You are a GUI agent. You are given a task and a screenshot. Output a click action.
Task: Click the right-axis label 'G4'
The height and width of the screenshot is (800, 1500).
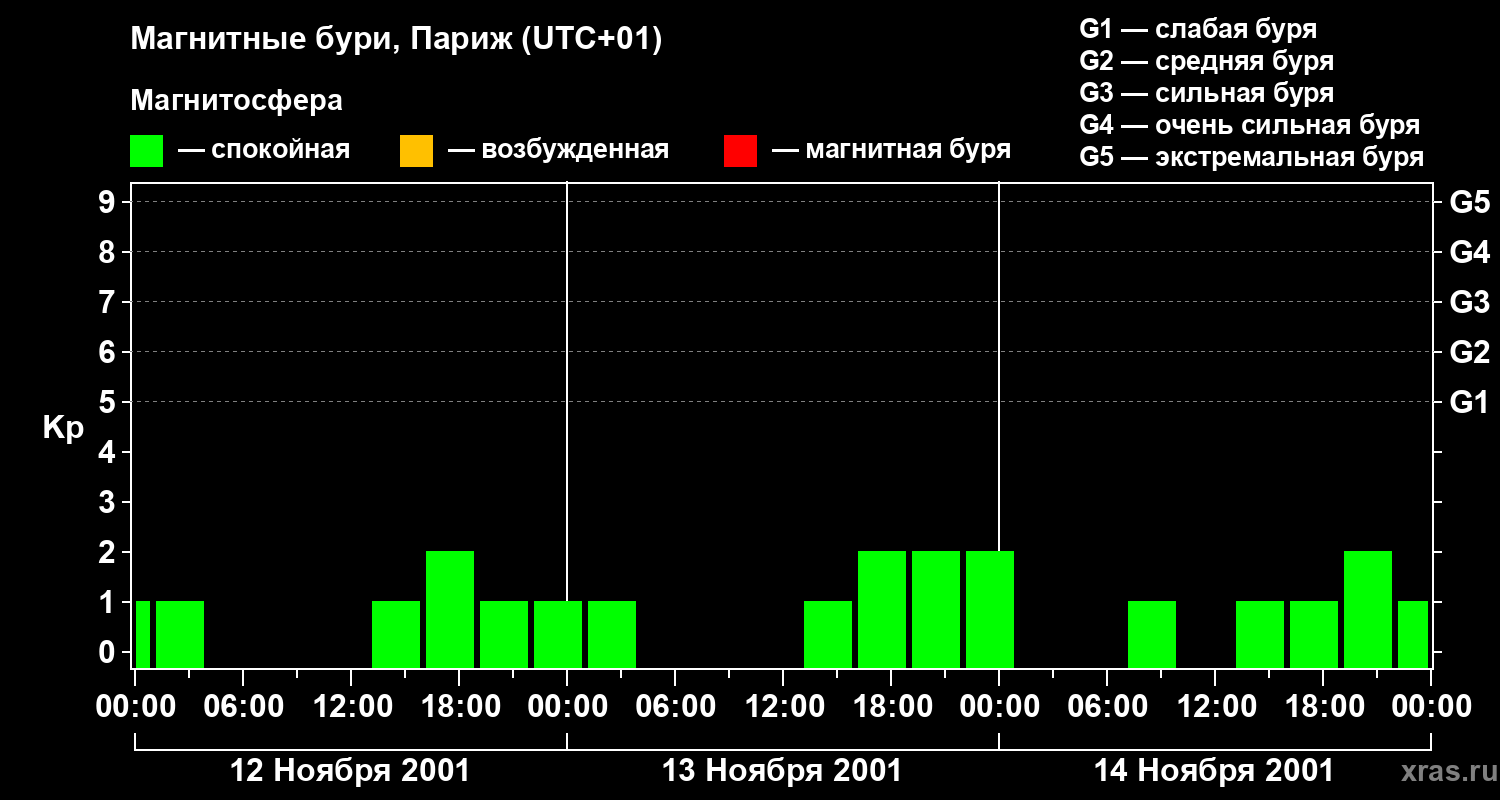pyautogui.click(x=1469, y=252)
